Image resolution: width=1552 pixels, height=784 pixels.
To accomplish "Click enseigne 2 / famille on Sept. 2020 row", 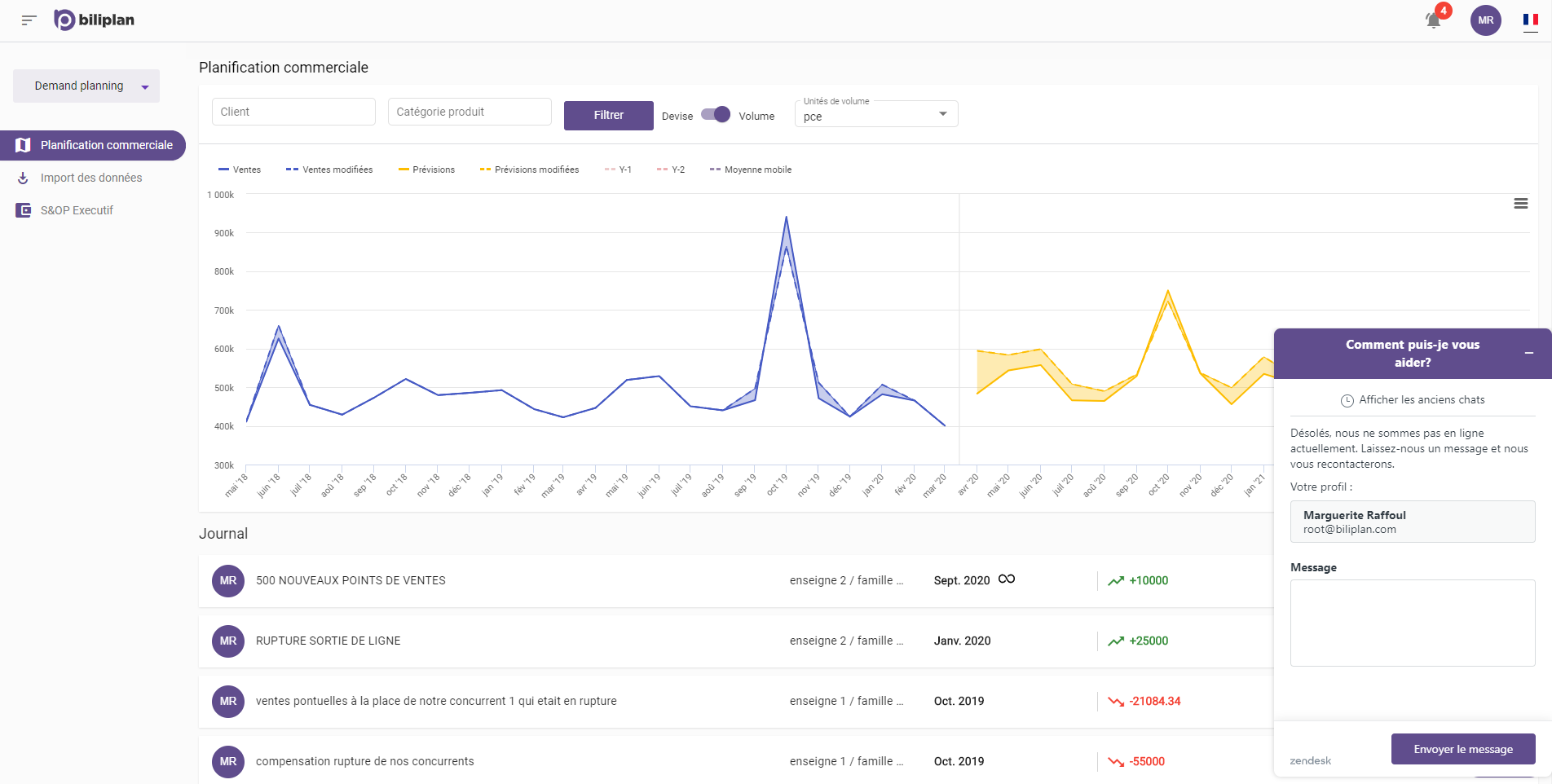I will click(846, 581).
